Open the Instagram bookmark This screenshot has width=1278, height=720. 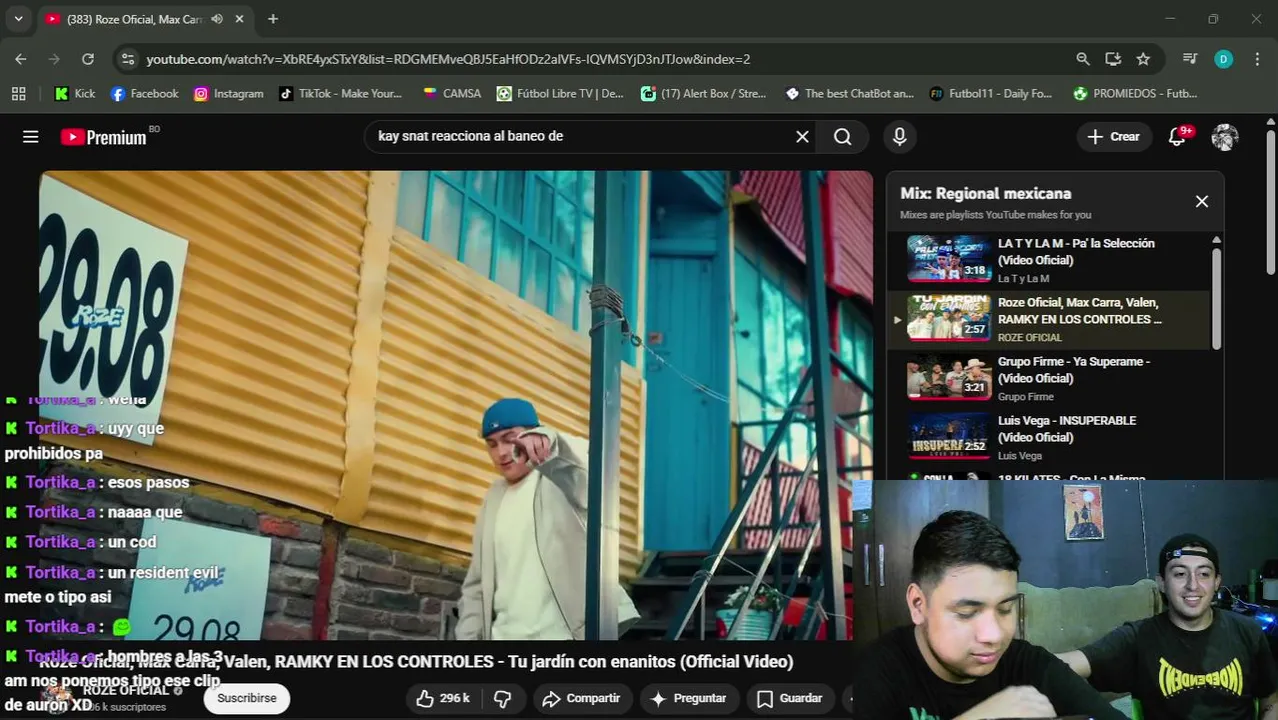click(228, 93)
